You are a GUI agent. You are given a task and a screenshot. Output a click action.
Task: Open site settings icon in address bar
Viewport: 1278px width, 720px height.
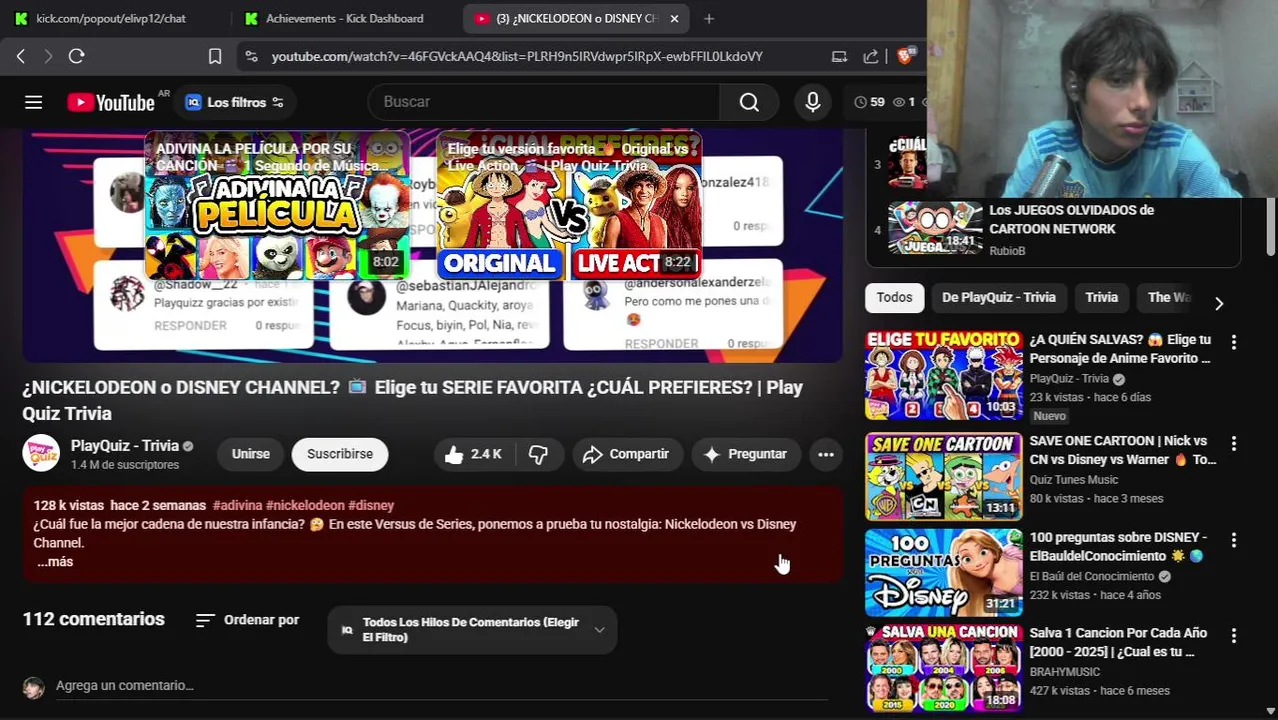point(251,57)
